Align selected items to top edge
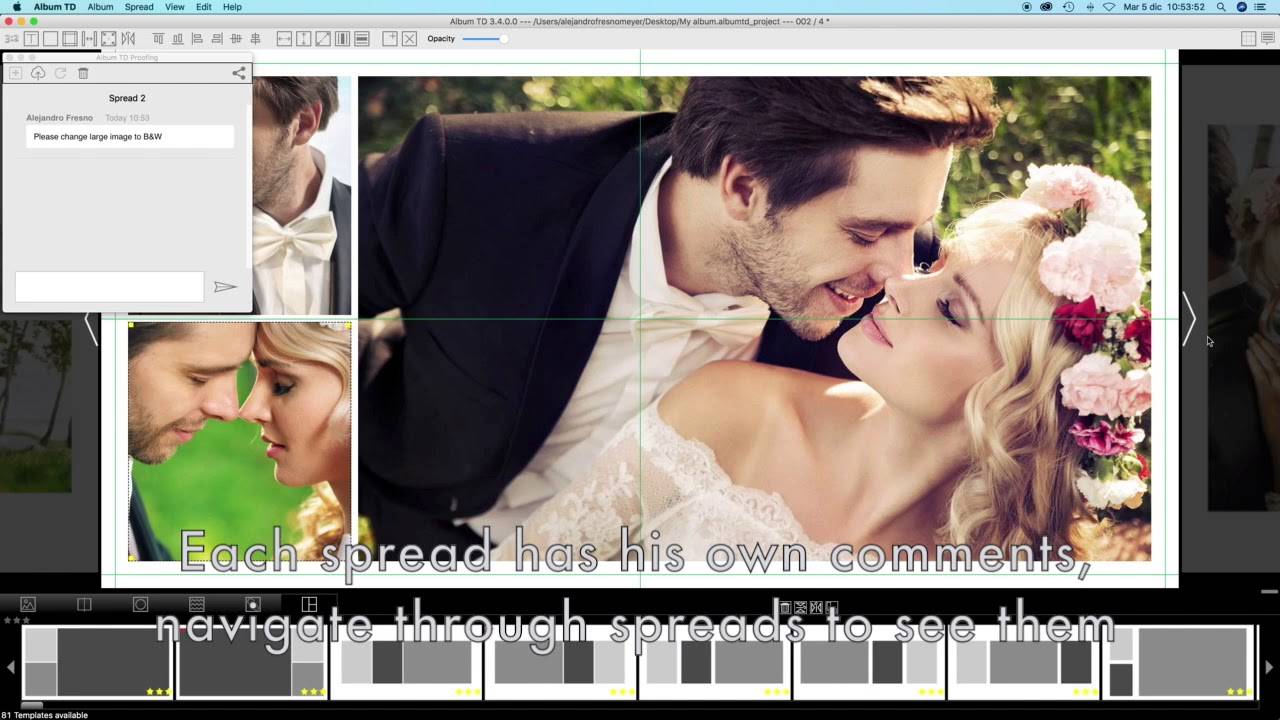The width and height of the screenshot is (1280, 720). 158,39
